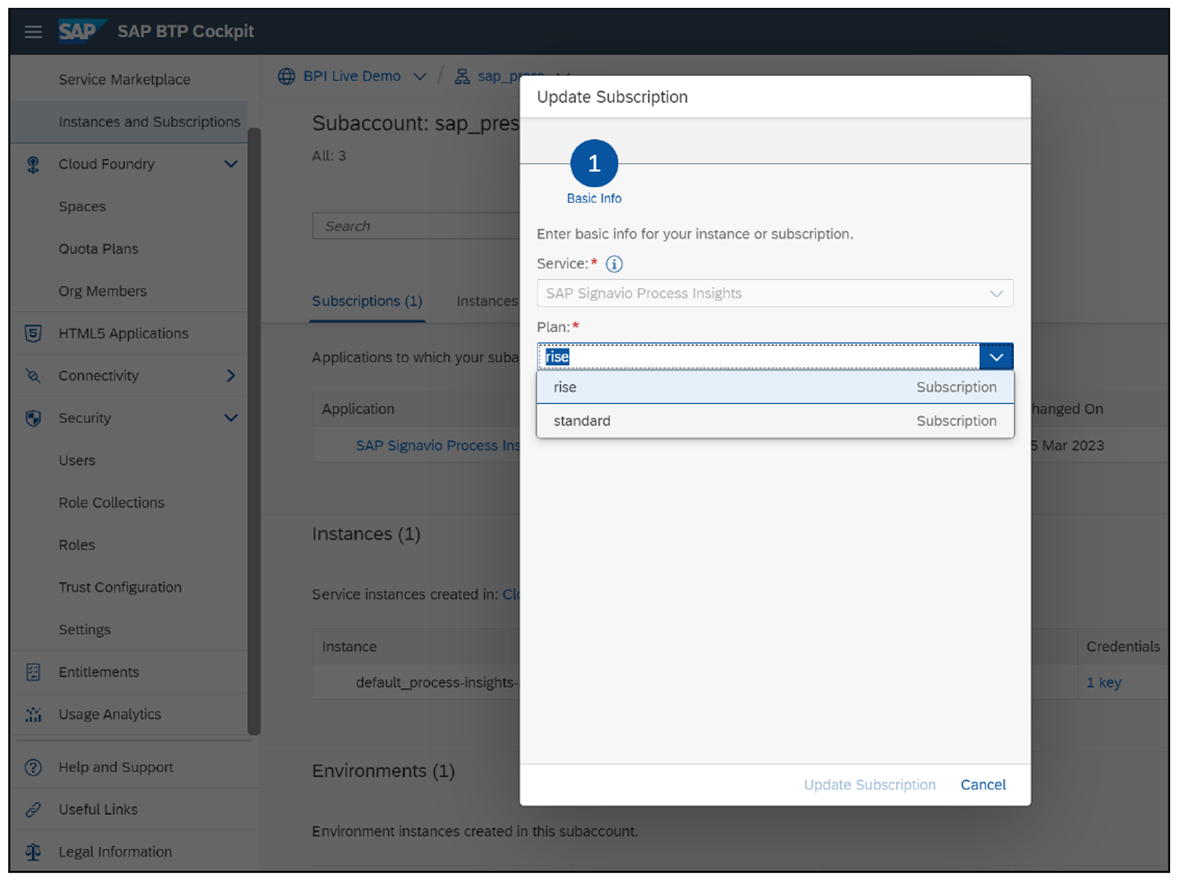Image resolution: width=1178 pixels, height=884 pixels.
Task: Switch to the Subscriptions (1) tab
Action: [367, 301]
